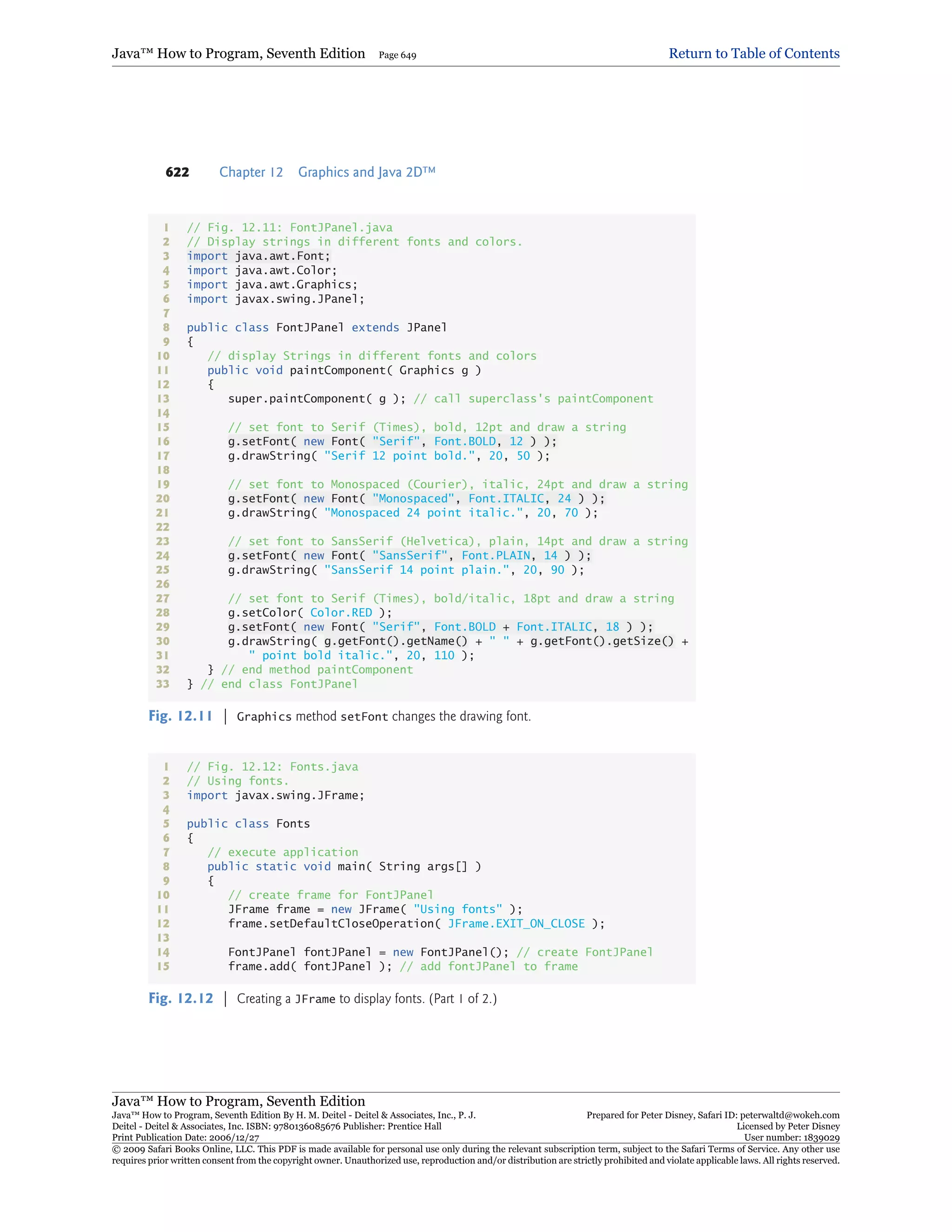
Task: Click the Return to Table of Contents link
Action: (754, 53)
